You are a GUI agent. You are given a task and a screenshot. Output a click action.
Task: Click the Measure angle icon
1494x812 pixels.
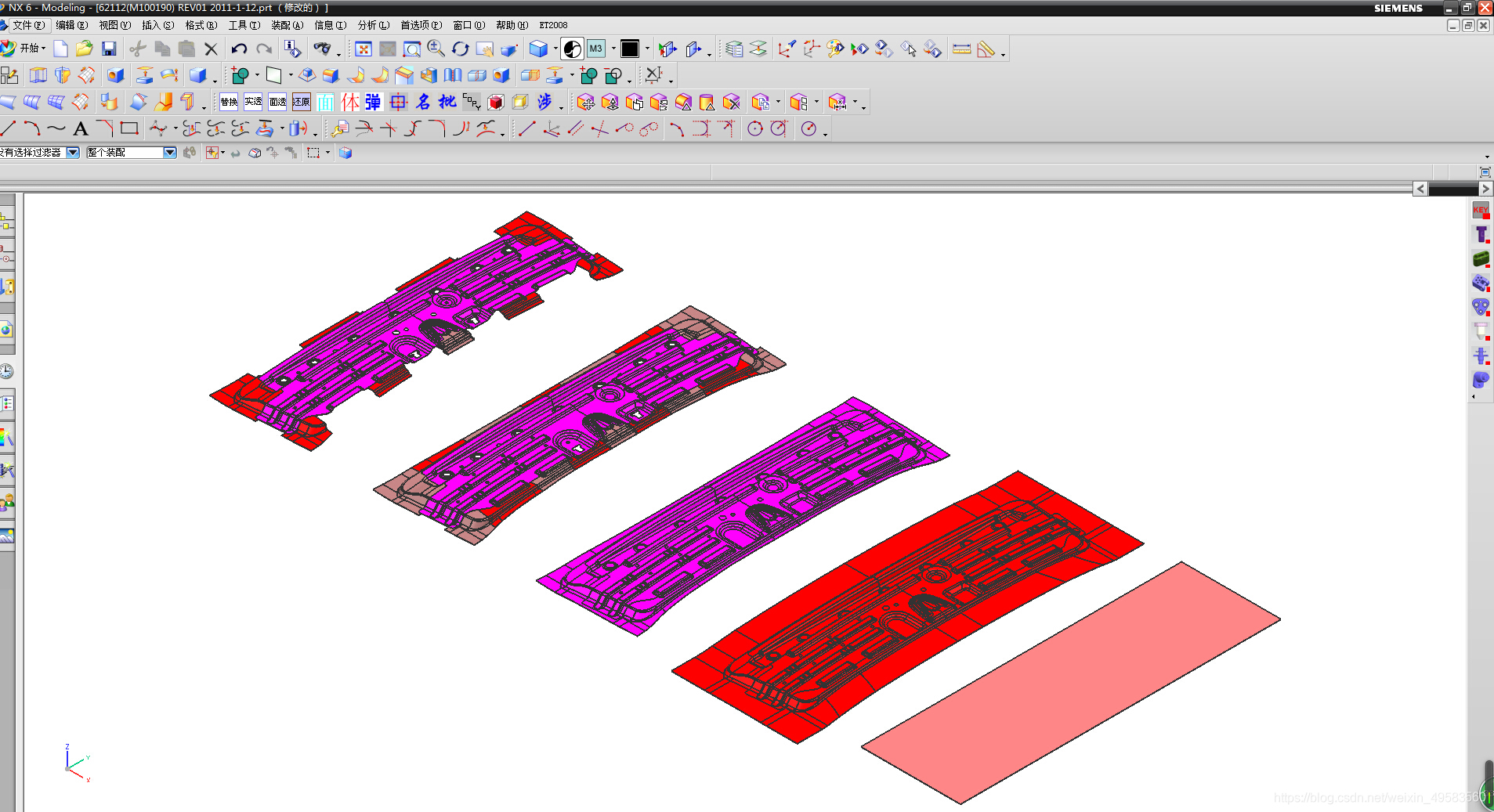click(986, 49)
